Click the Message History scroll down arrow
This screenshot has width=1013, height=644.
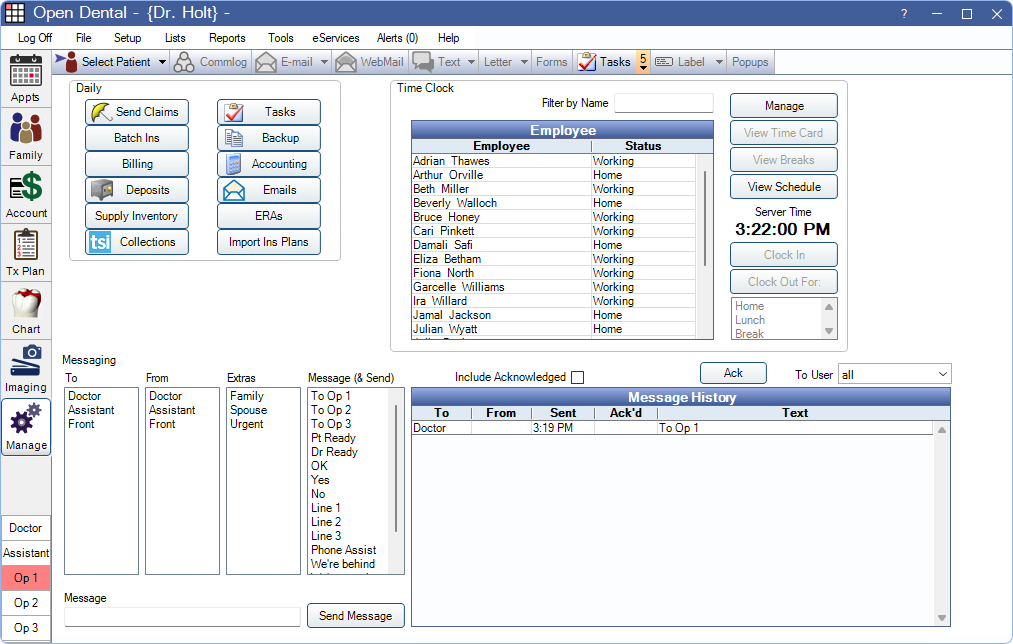pos(942,618)
